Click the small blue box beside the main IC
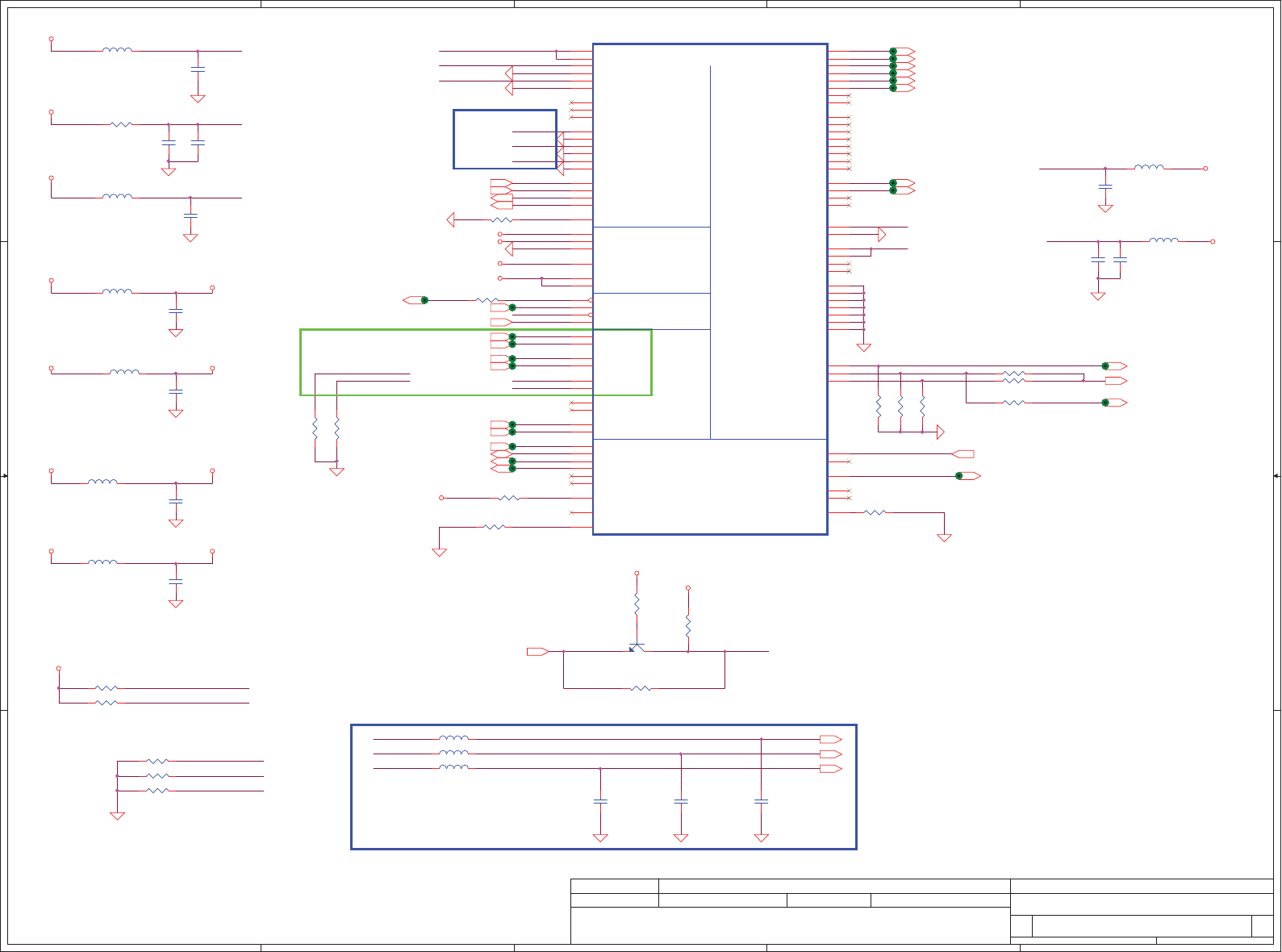The width and height of the screenshot is (1282, 952). coord(505,140)
